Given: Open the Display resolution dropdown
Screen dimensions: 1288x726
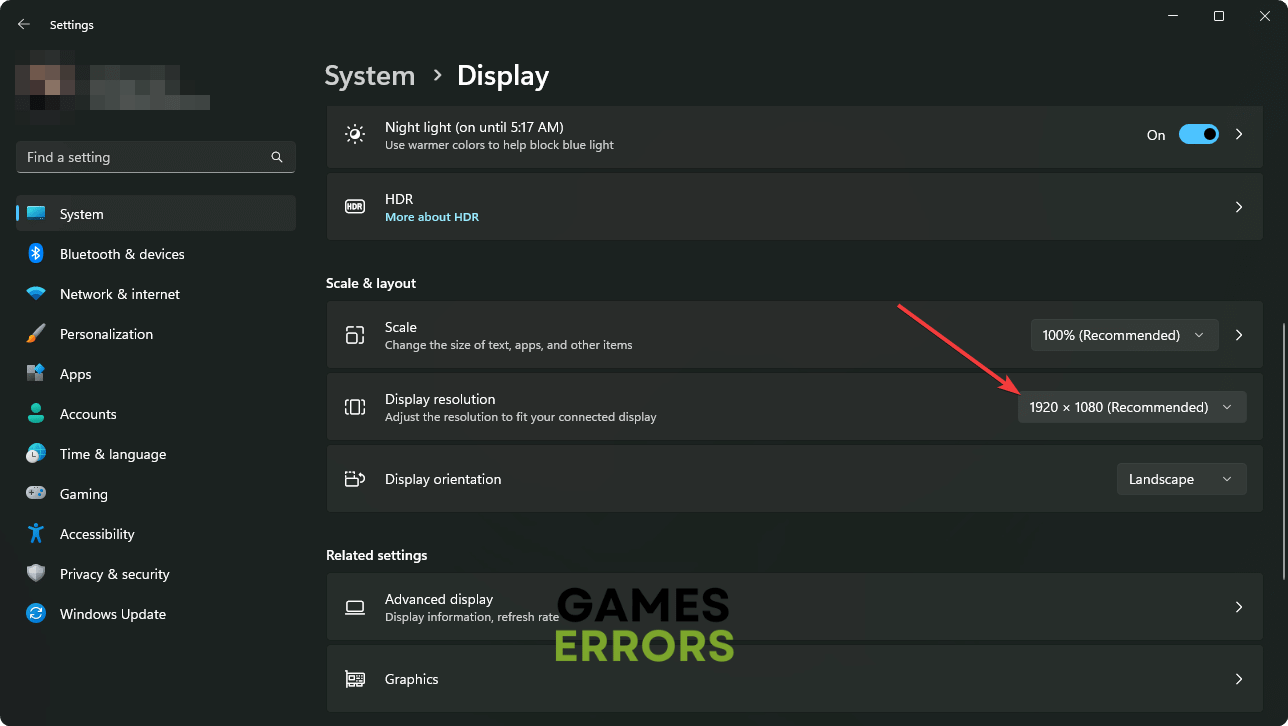Looking at the screenshot, I should pyautogui.click(x=1131, y=407).
